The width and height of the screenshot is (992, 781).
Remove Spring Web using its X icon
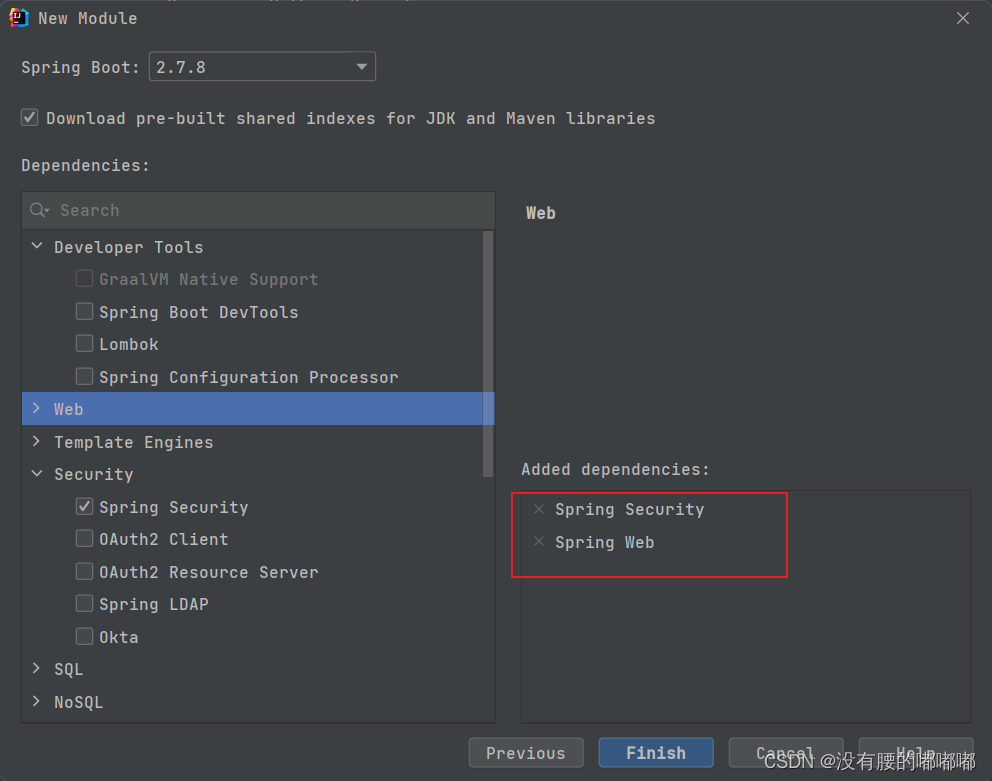click(539, 542)
